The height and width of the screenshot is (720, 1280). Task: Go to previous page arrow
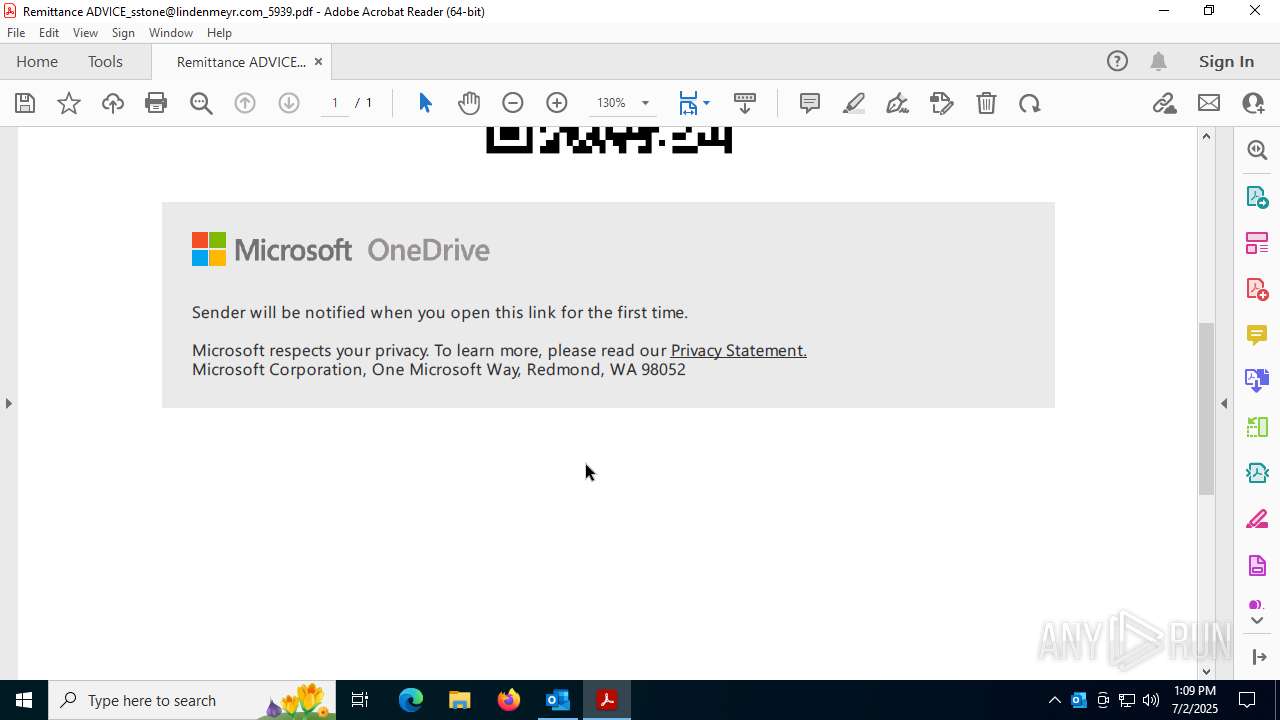pos(245,103)
